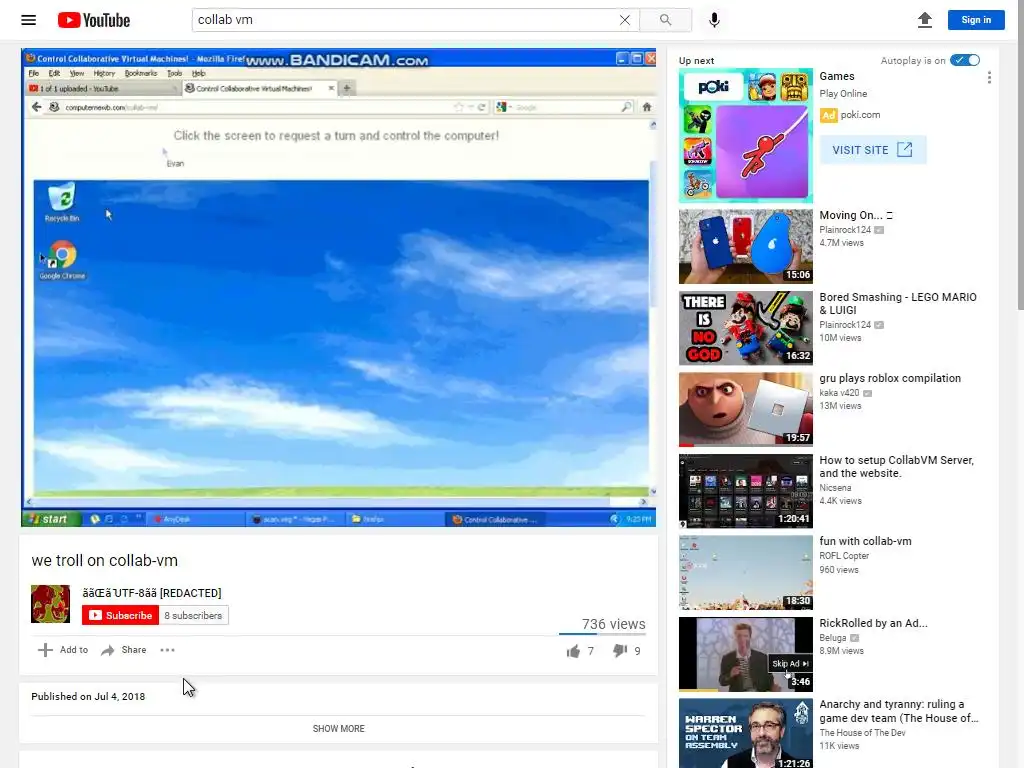This screenshot has width=1024, height=768.
Task: Open the ad options three-dot menu
Action: tap(989, 78)
